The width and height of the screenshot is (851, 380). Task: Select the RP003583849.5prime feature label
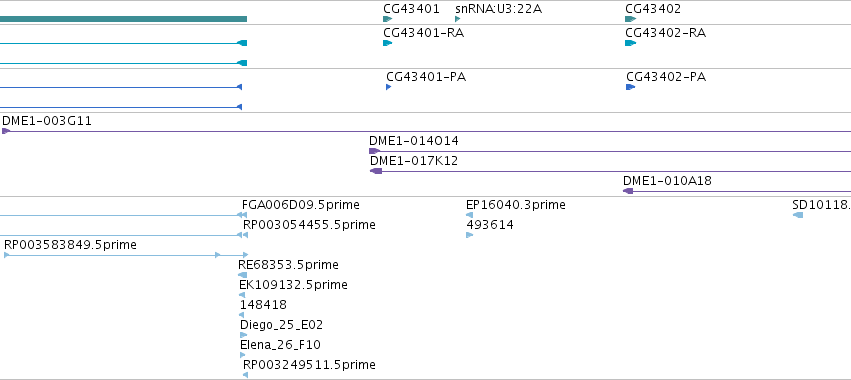[70, 245]
